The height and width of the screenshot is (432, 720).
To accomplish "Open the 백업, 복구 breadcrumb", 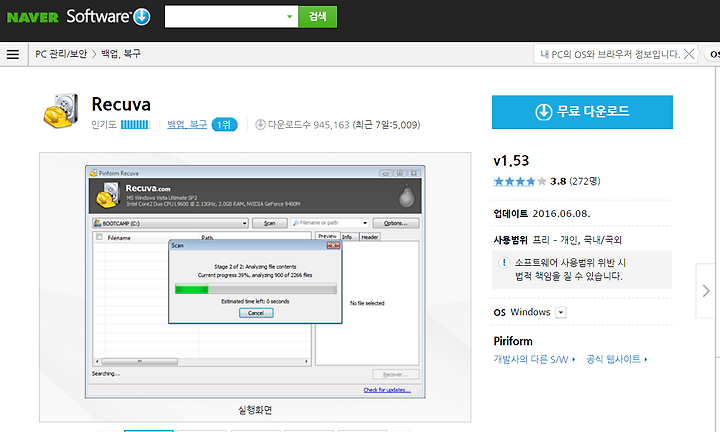I will tap(121, 54).
